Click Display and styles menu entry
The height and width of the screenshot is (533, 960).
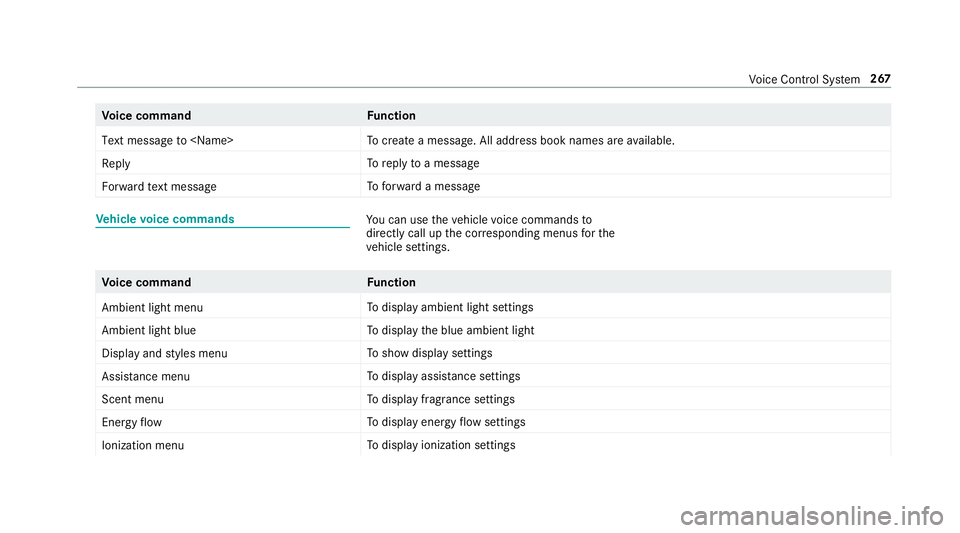tap(164, 354)
